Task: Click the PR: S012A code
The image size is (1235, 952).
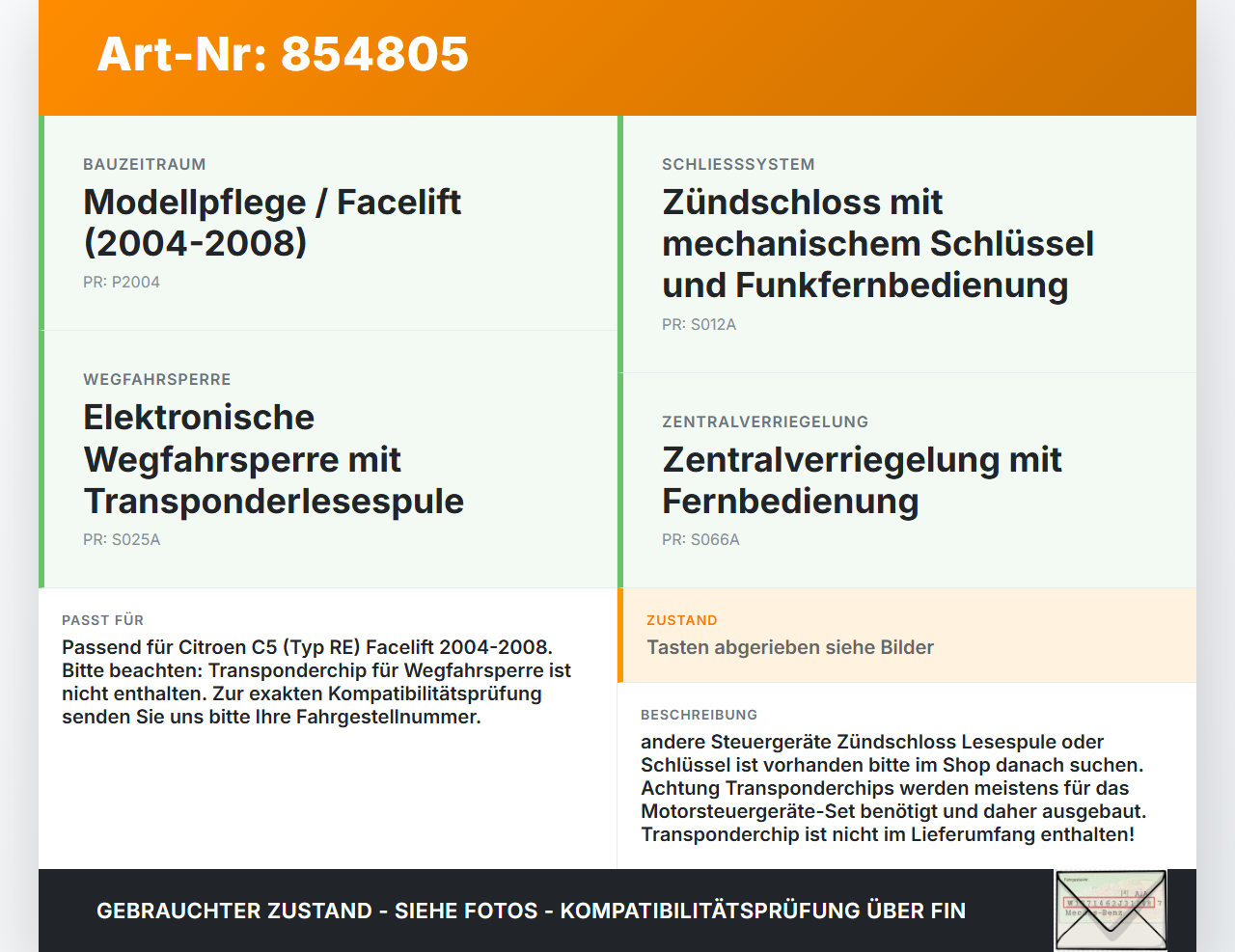Action: click(x=699, y=325)
